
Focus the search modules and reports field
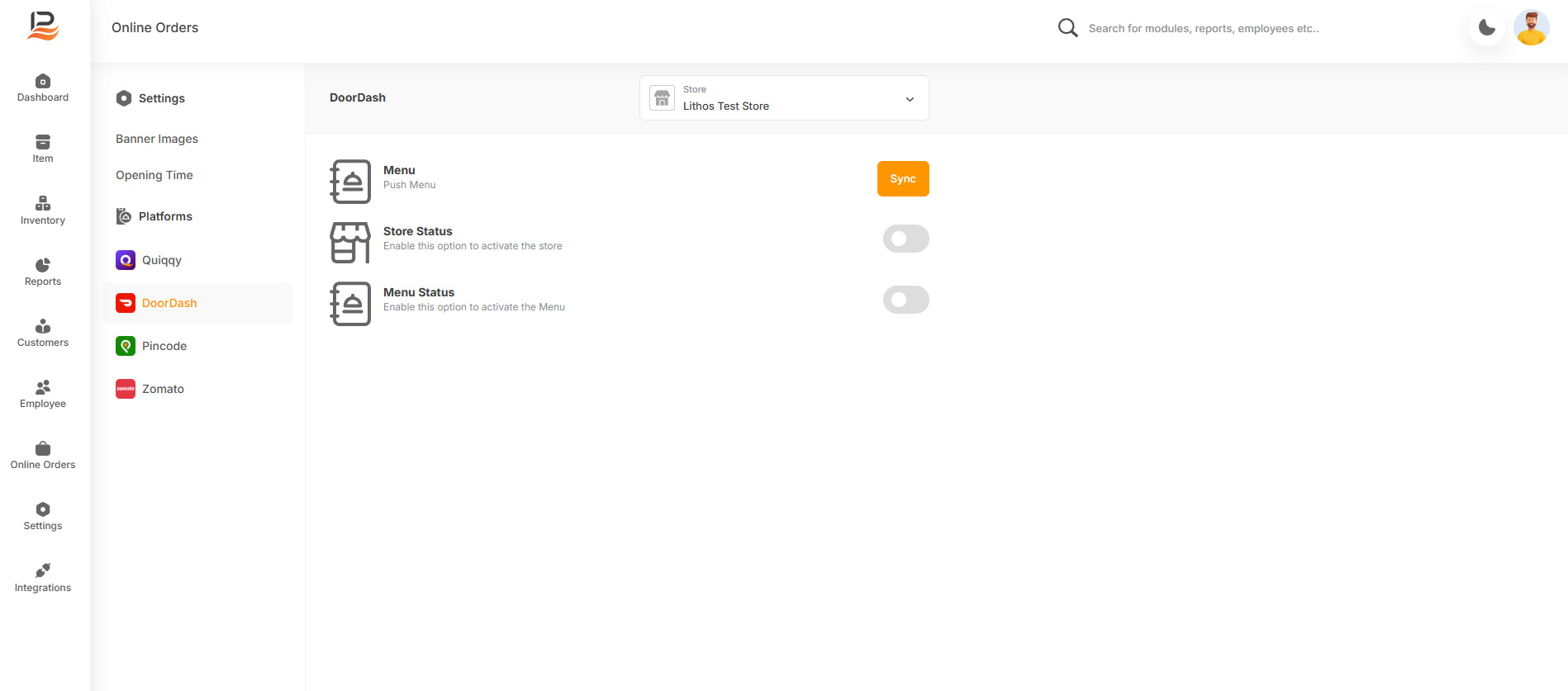(x=1204, y=28)
